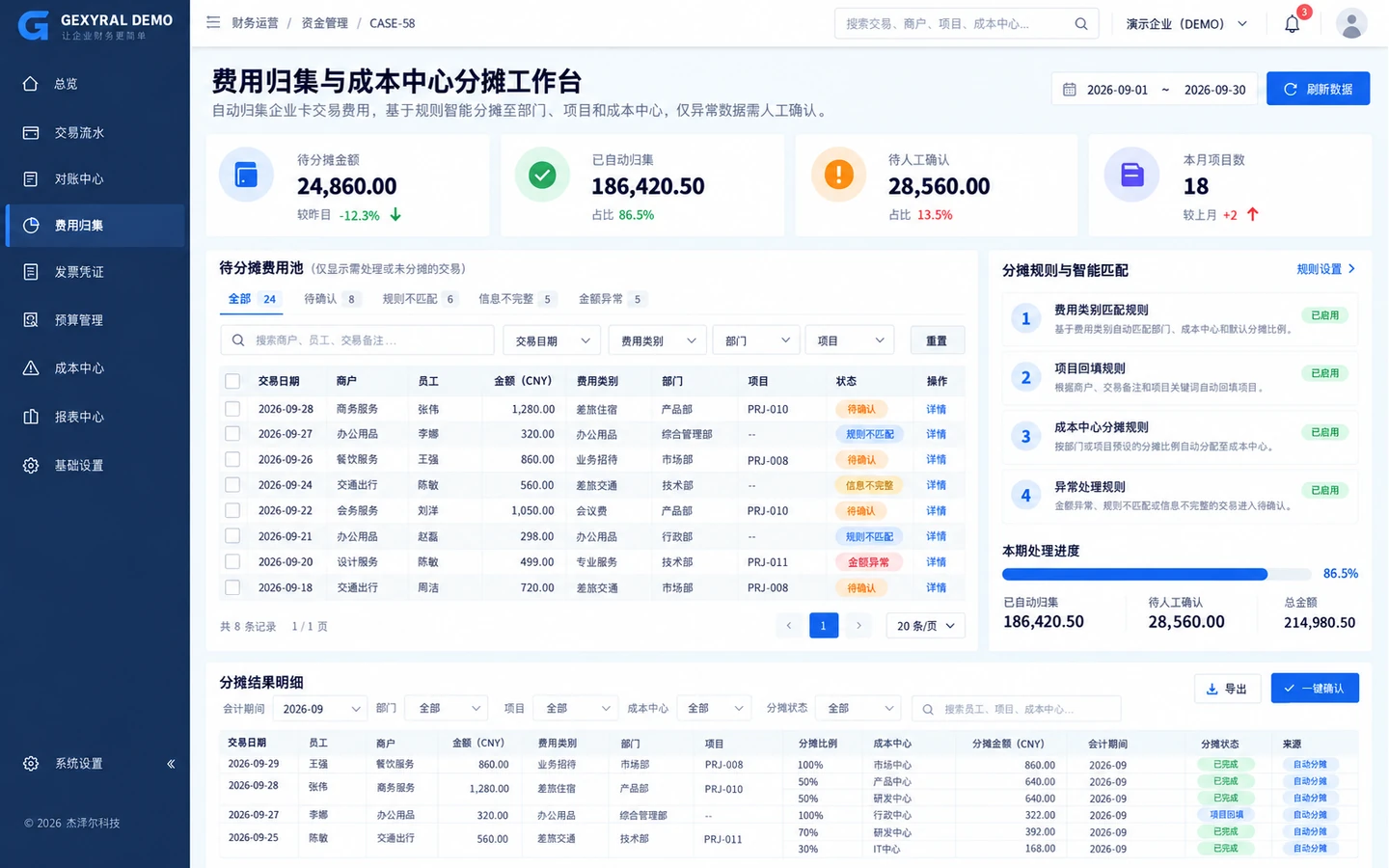The height and width of the screenshot is (868, 1389).
Task: Select the 信息不完整 tab
Action: tap(516, 299)
